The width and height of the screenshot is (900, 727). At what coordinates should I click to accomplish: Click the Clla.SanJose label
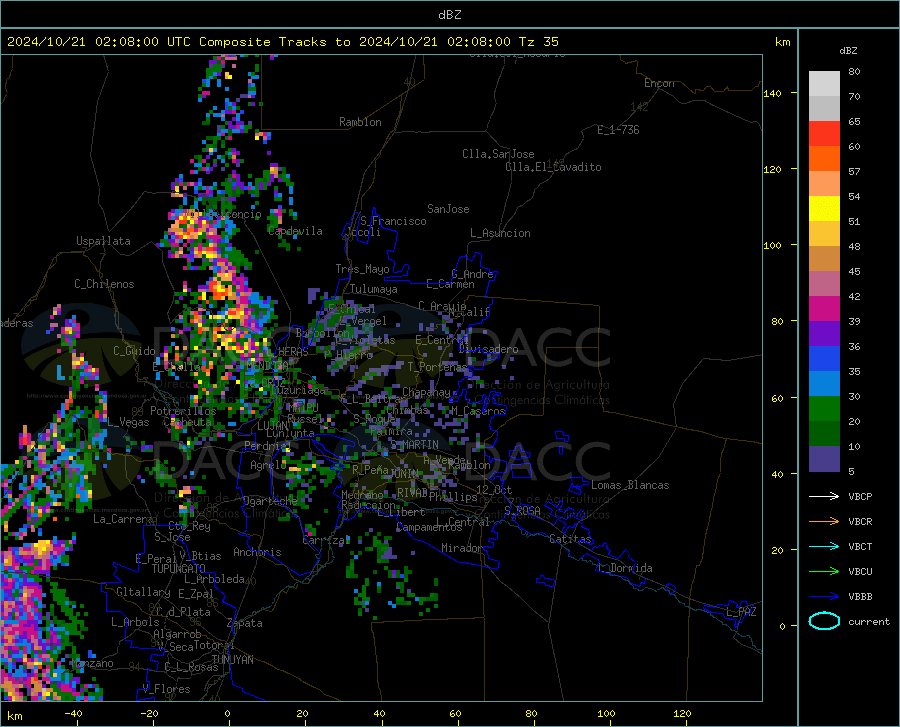[x=498, y=154]
